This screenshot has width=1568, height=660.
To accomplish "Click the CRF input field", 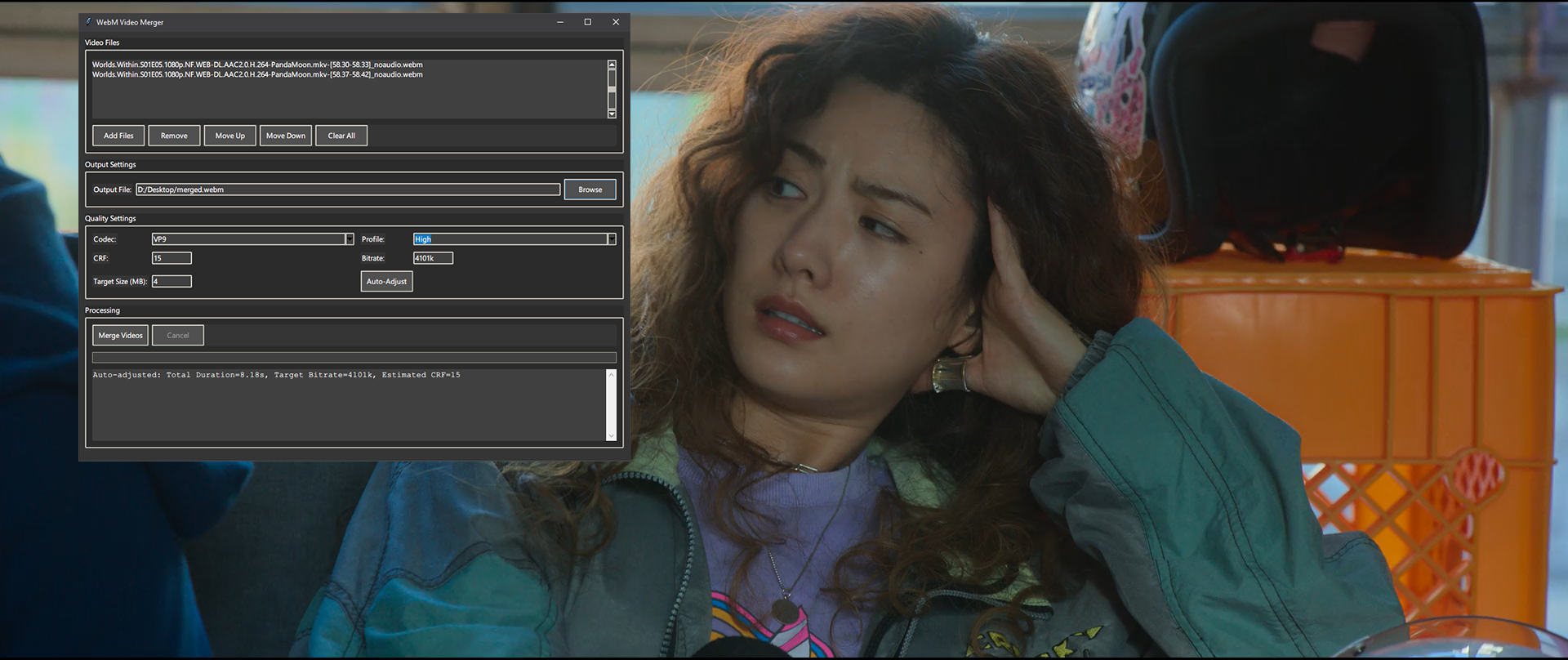I will (171, 258).
